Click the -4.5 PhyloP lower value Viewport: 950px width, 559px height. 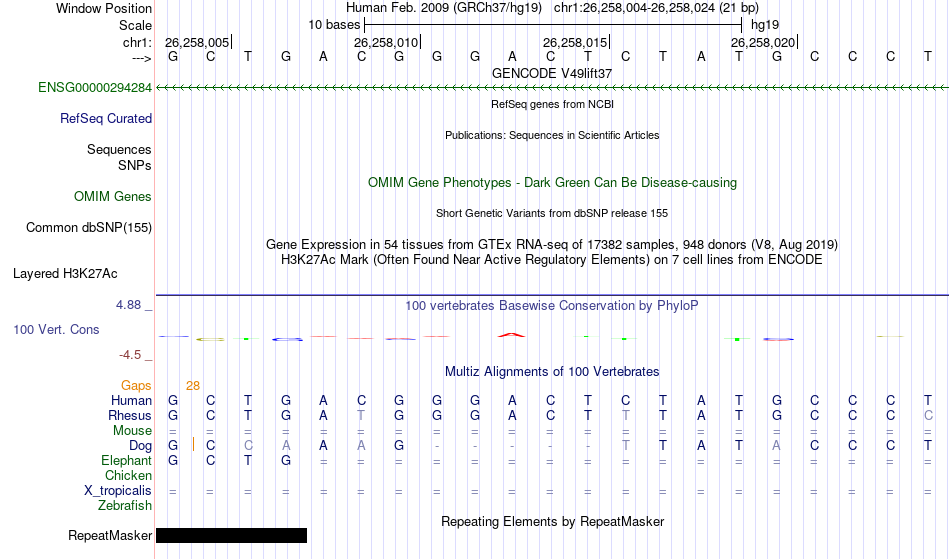(x=130, y=355)
